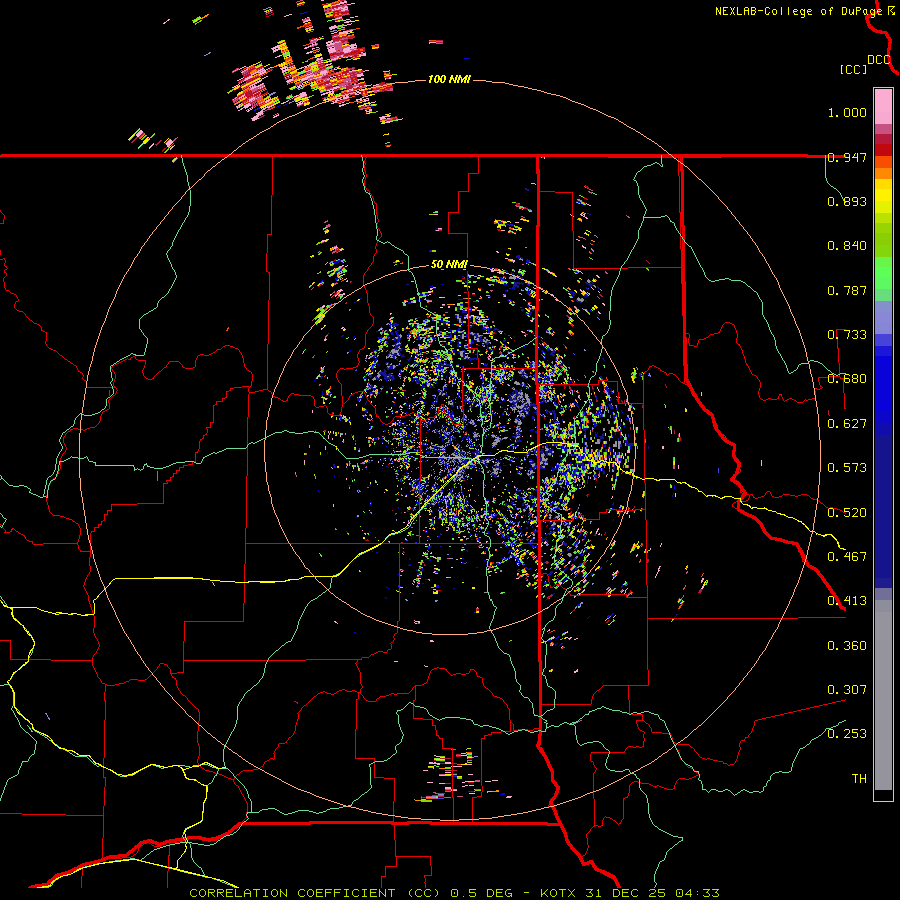Image resolution: width=900 pixels, height=900 pixels.
Task: Click the 0.520 legend value
Action: (x=847, y=513)
